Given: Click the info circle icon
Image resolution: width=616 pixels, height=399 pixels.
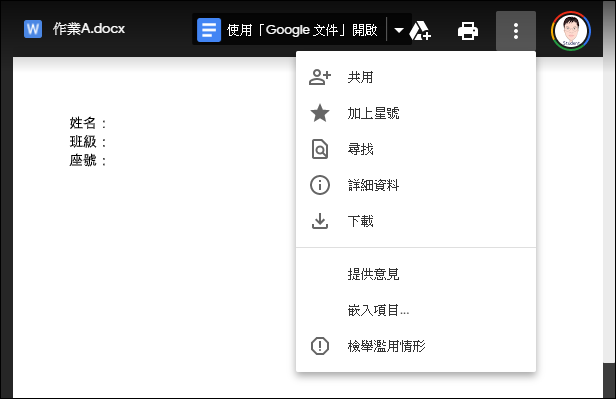Looking at the screenshot, I should (x=320, y=185).
